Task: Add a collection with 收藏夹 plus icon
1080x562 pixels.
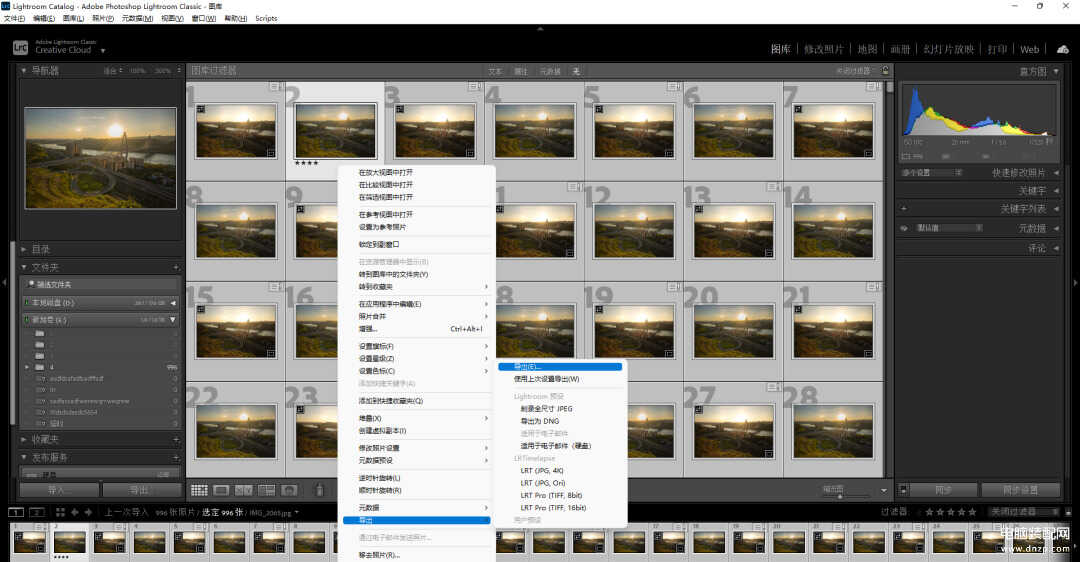Action: pos(176,439)
